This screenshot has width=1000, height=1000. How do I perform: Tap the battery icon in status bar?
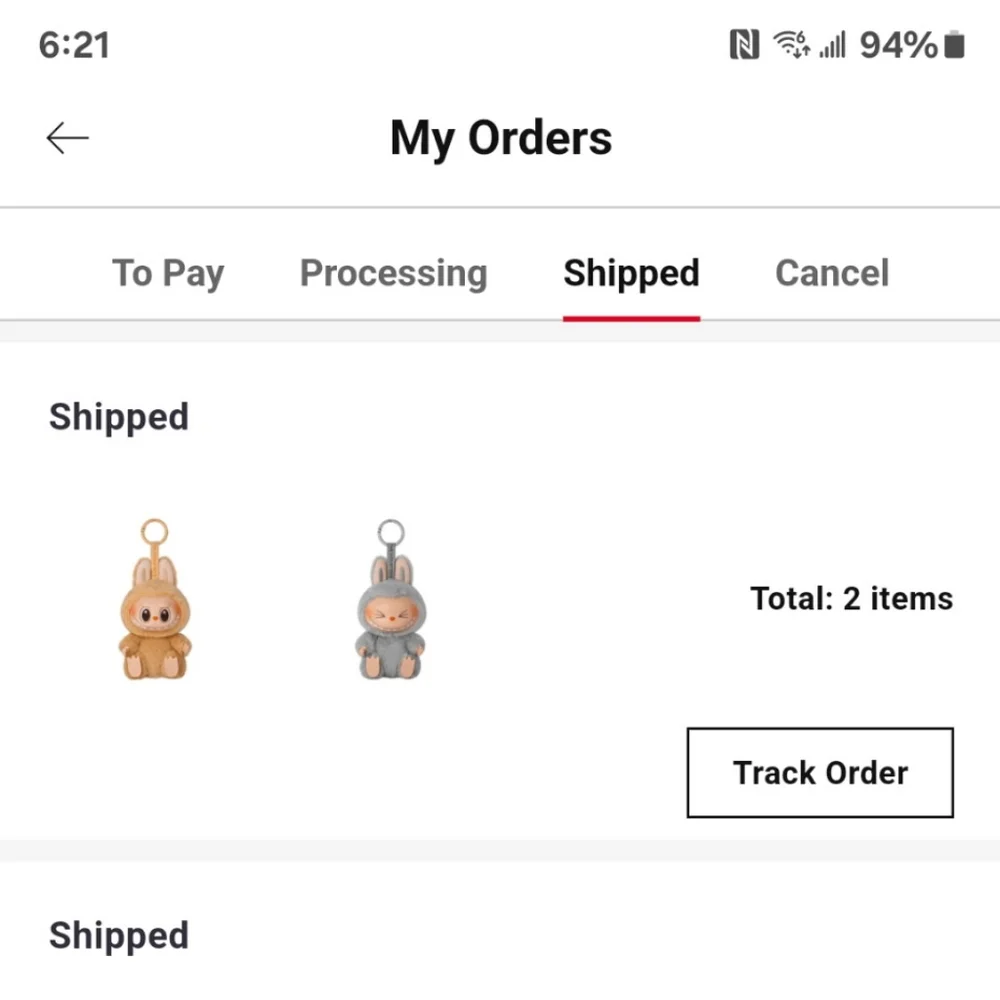pos(954,45)
